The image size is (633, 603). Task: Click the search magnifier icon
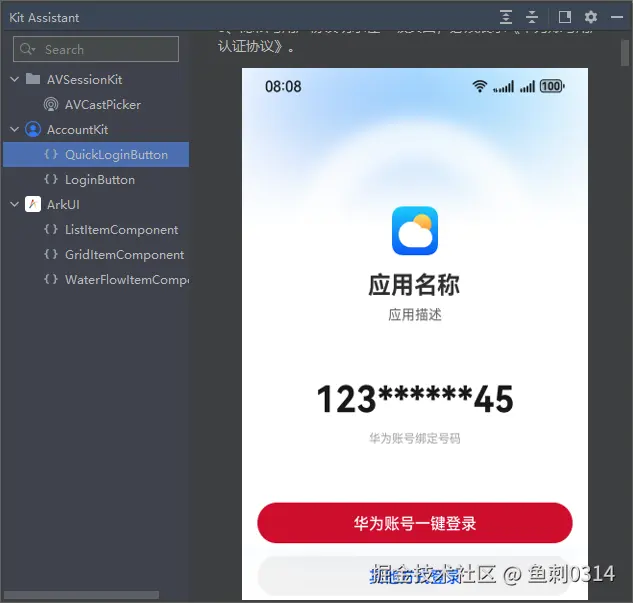click(27, 49)
